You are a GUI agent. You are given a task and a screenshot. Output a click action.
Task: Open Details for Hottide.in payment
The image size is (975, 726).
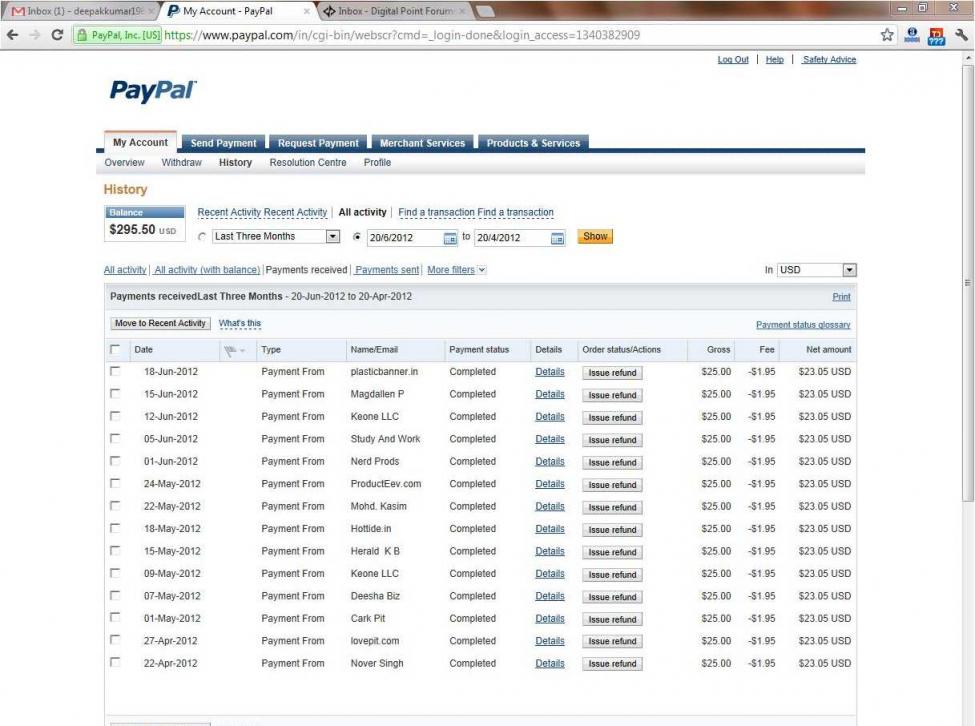pos(550,528)
